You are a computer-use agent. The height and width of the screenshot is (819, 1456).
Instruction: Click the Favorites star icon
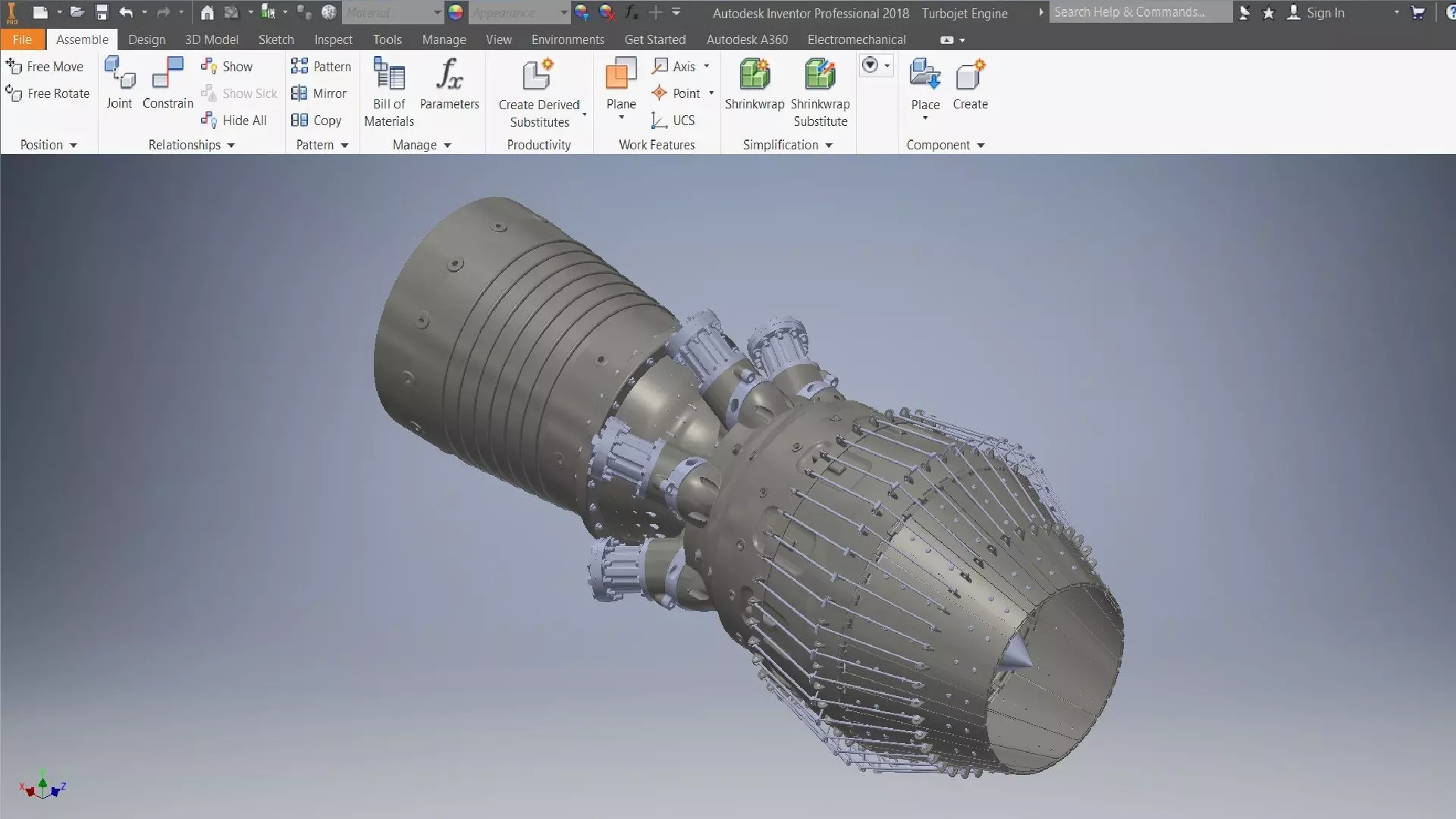click(x=1269, y=13)
